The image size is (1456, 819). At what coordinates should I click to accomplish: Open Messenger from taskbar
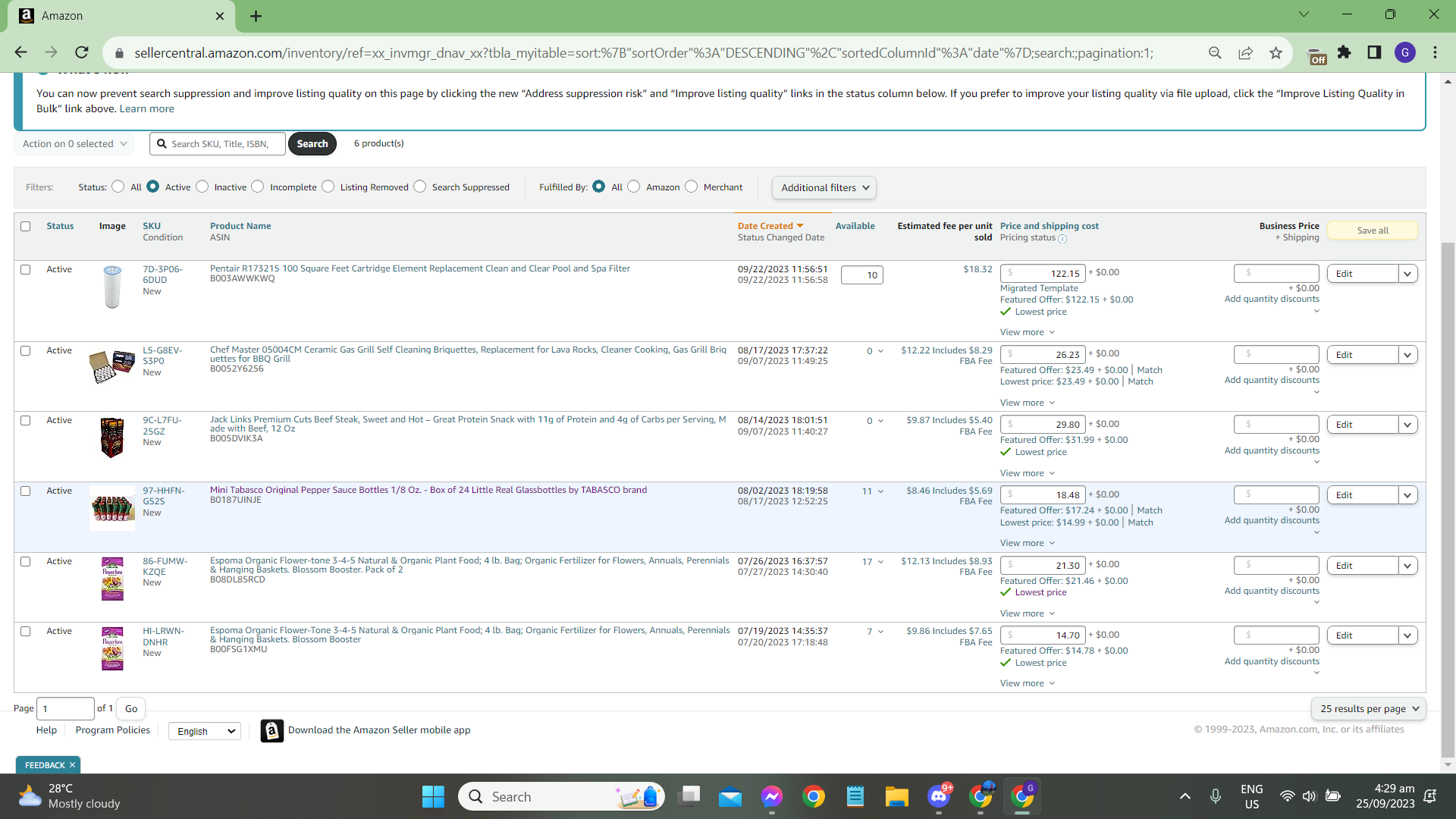pyautogui.click(x=772, y=796)
